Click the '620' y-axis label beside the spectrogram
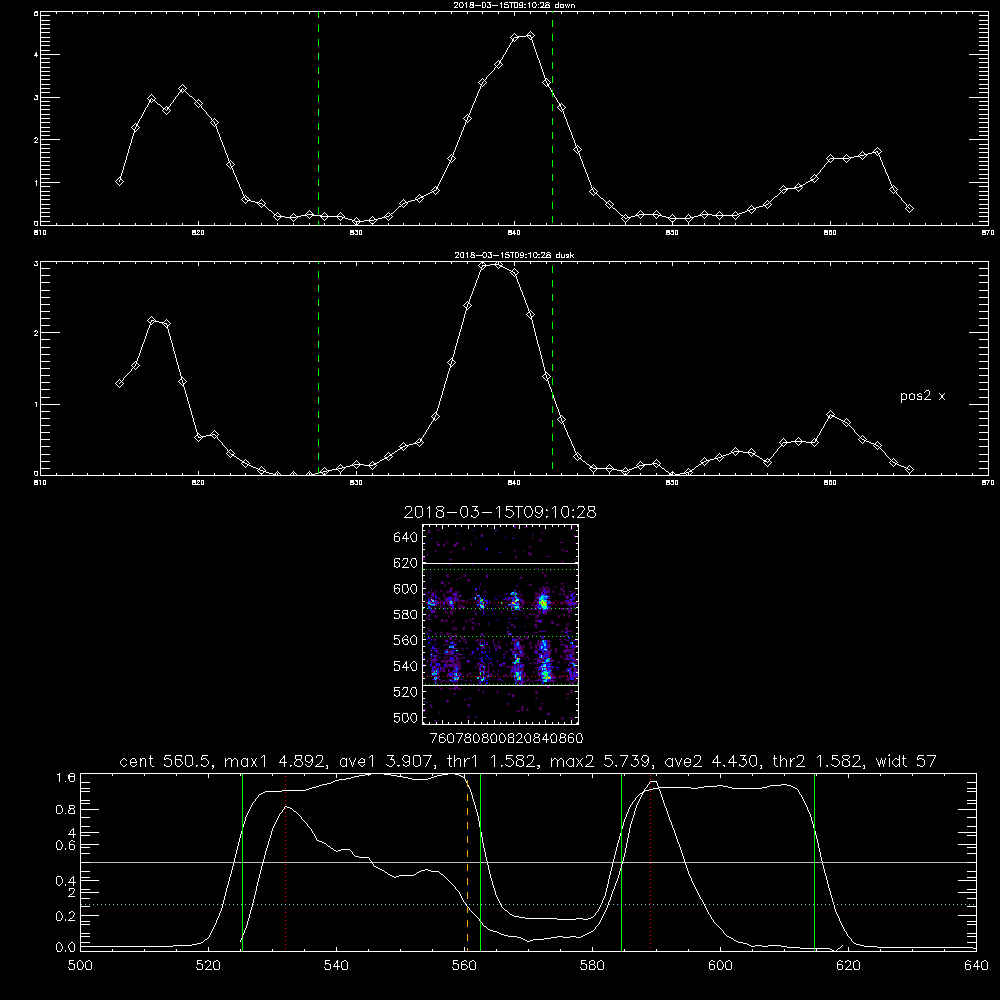The image size is (1000, 1000). (406, 563)
